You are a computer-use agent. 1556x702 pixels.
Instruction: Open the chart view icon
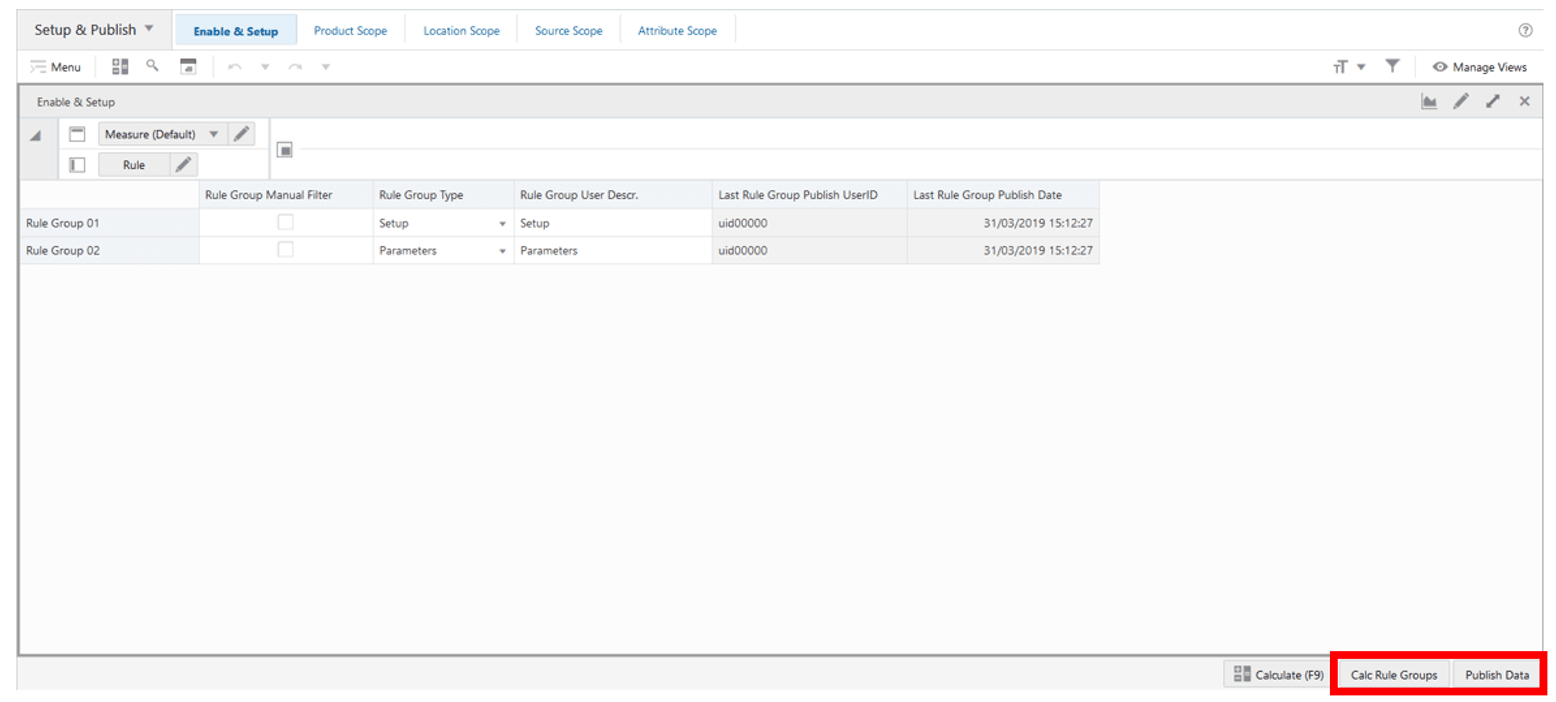(x=1428, y=101)
